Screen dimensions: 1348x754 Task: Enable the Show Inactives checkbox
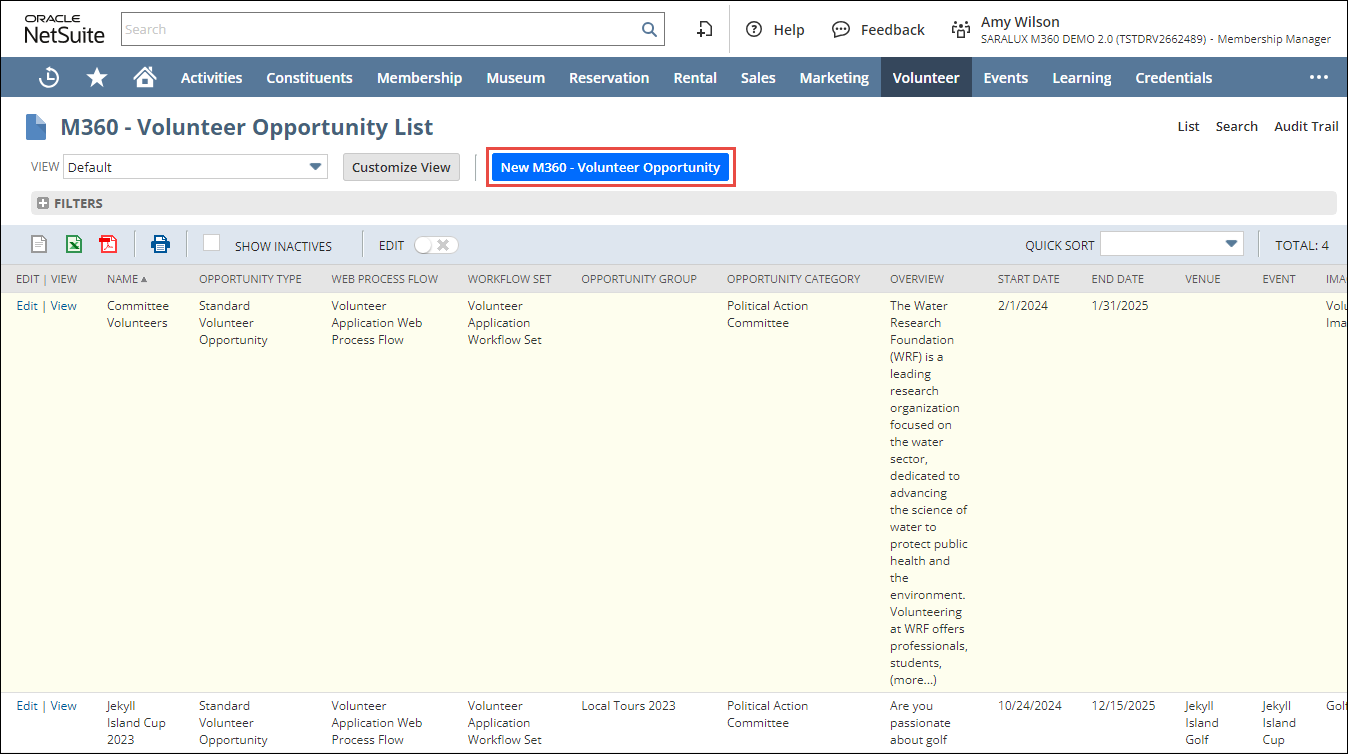pyautogui.click(x=211, y=243)
